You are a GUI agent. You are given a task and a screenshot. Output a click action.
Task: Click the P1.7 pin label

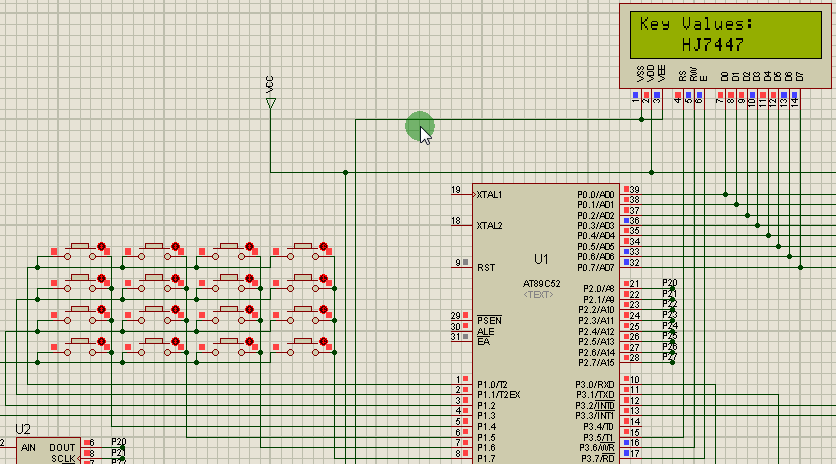point(486,459)
